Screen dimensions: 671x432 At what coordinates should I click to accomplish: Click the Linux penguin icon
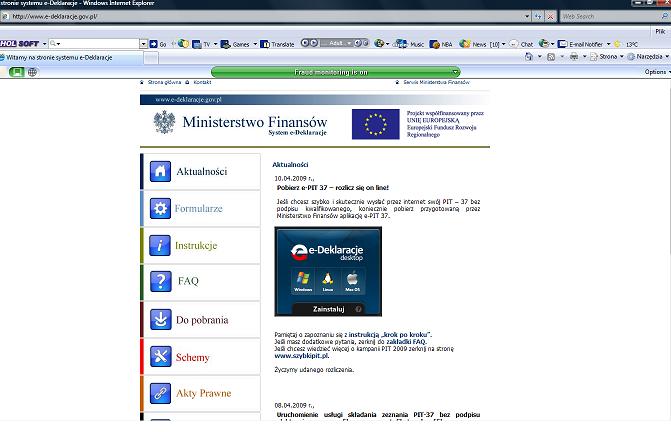point(328,280)
